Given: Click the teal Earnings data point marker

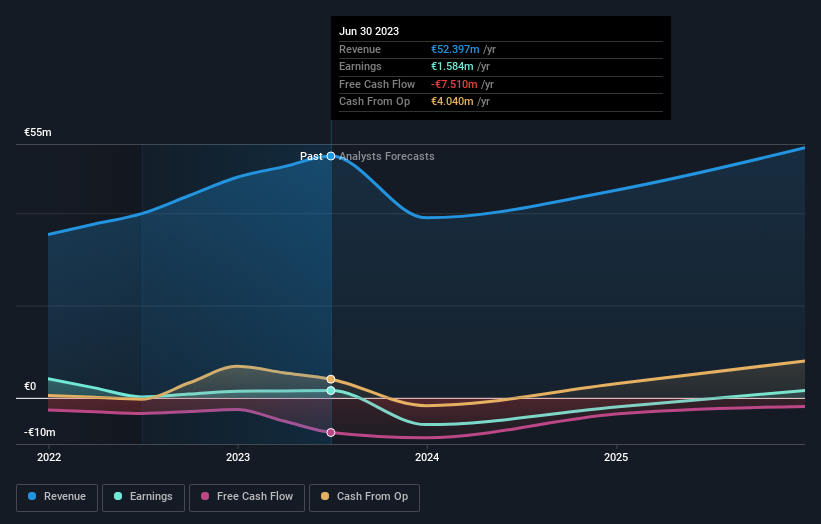Looking at the screenshot, I should click(331, 391).
